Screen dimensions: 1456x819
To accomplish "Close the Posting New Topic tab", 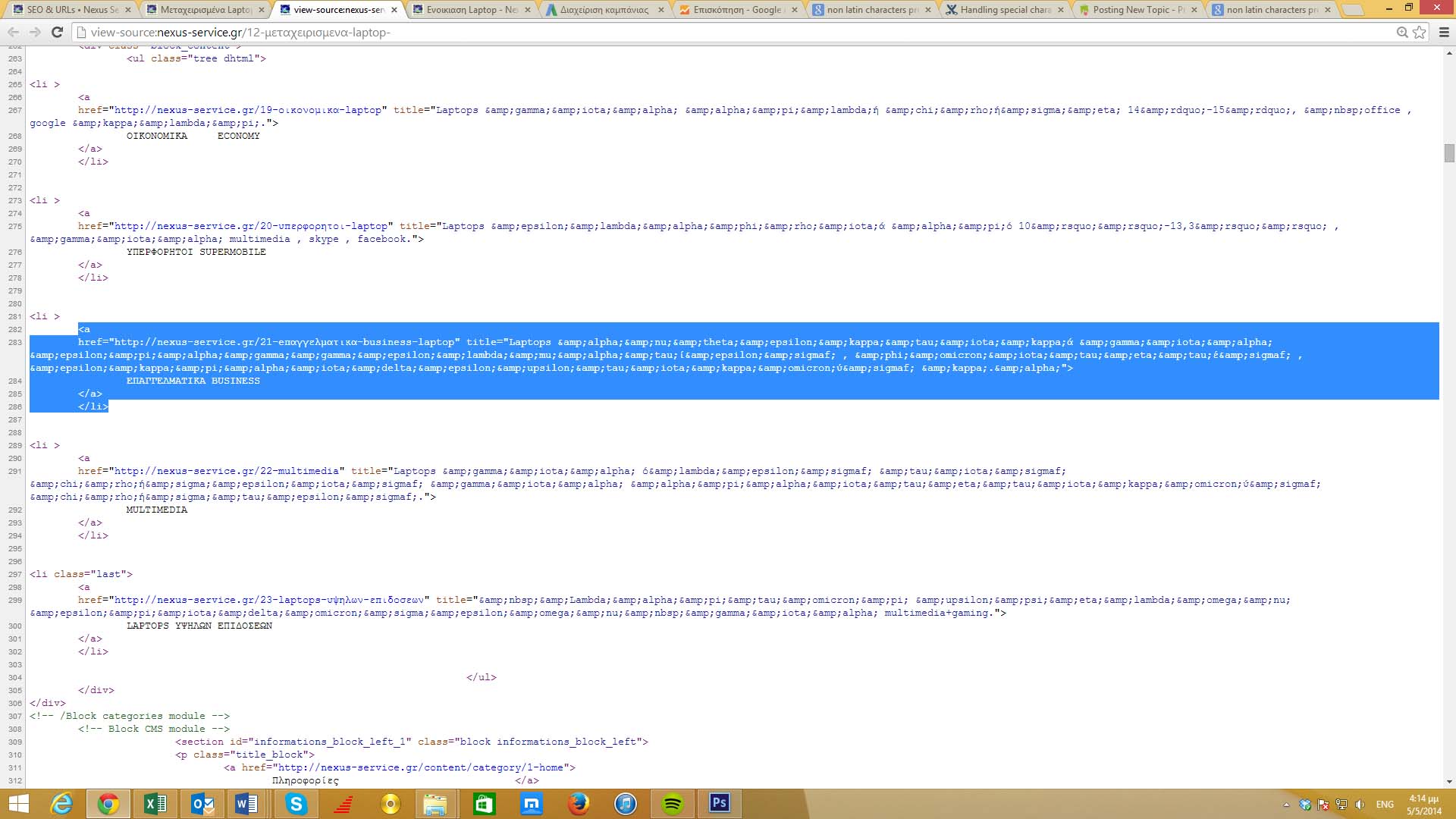I will [1194, 10].
